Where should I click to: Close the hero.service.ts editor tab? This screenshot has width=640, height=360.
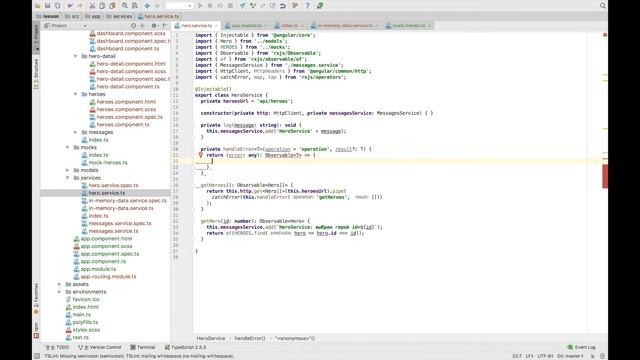(216, 26)
